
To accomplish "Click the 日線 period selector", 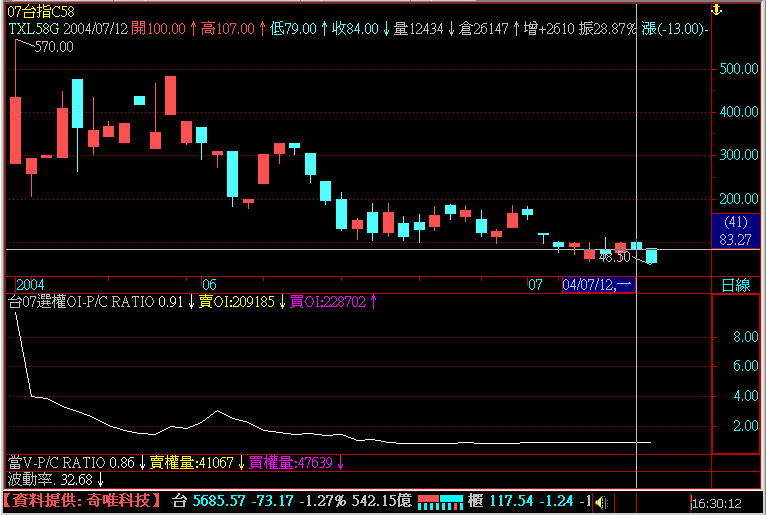I will click(x=736, y=285).
